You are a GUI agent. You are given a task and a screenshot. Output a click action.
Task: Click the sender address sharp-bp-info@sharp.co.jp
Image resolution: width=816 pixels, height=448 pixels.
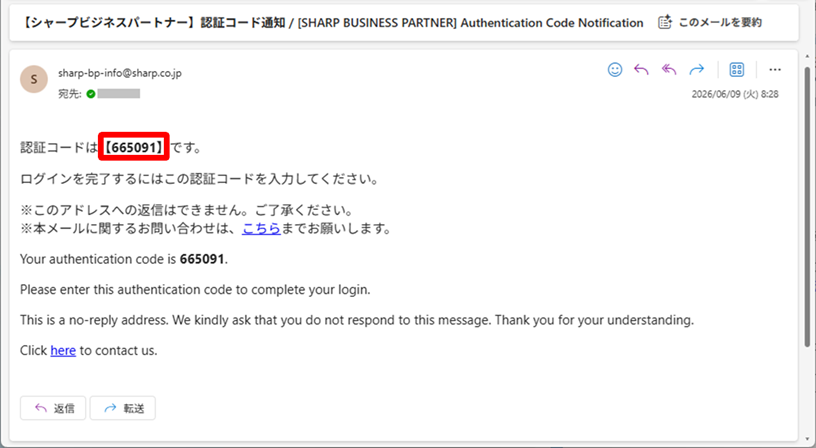pyautogui.click(x=120, y=73)
